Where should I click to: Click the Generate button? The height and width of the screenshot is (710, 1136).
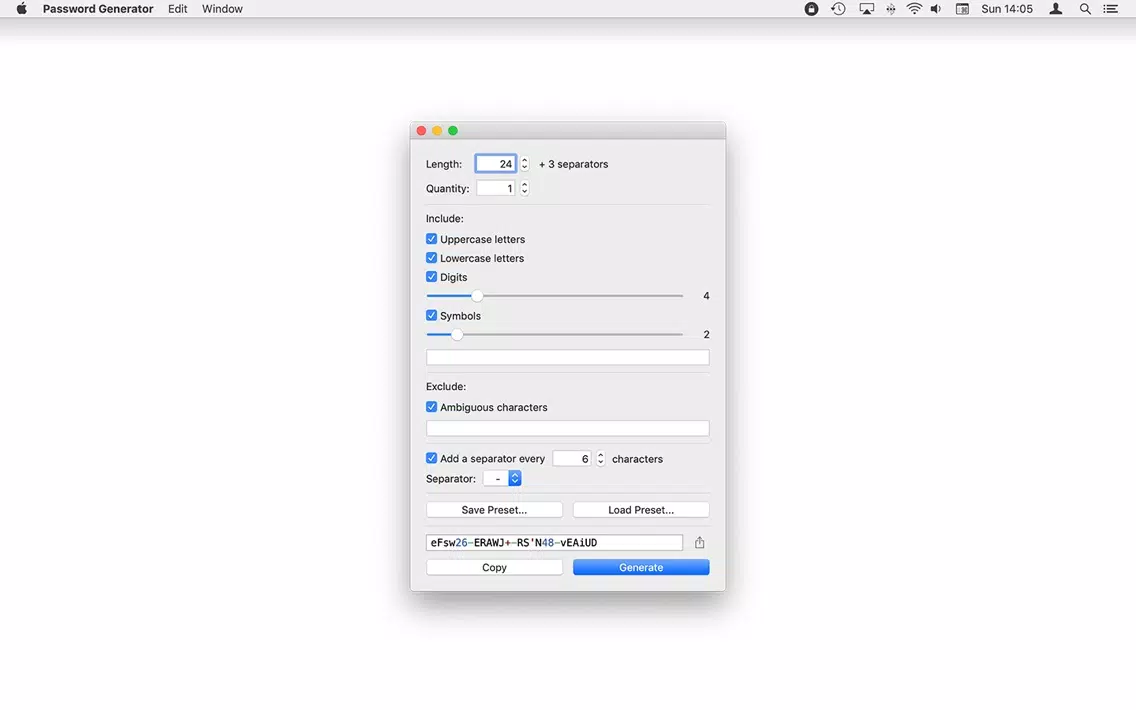640,567
